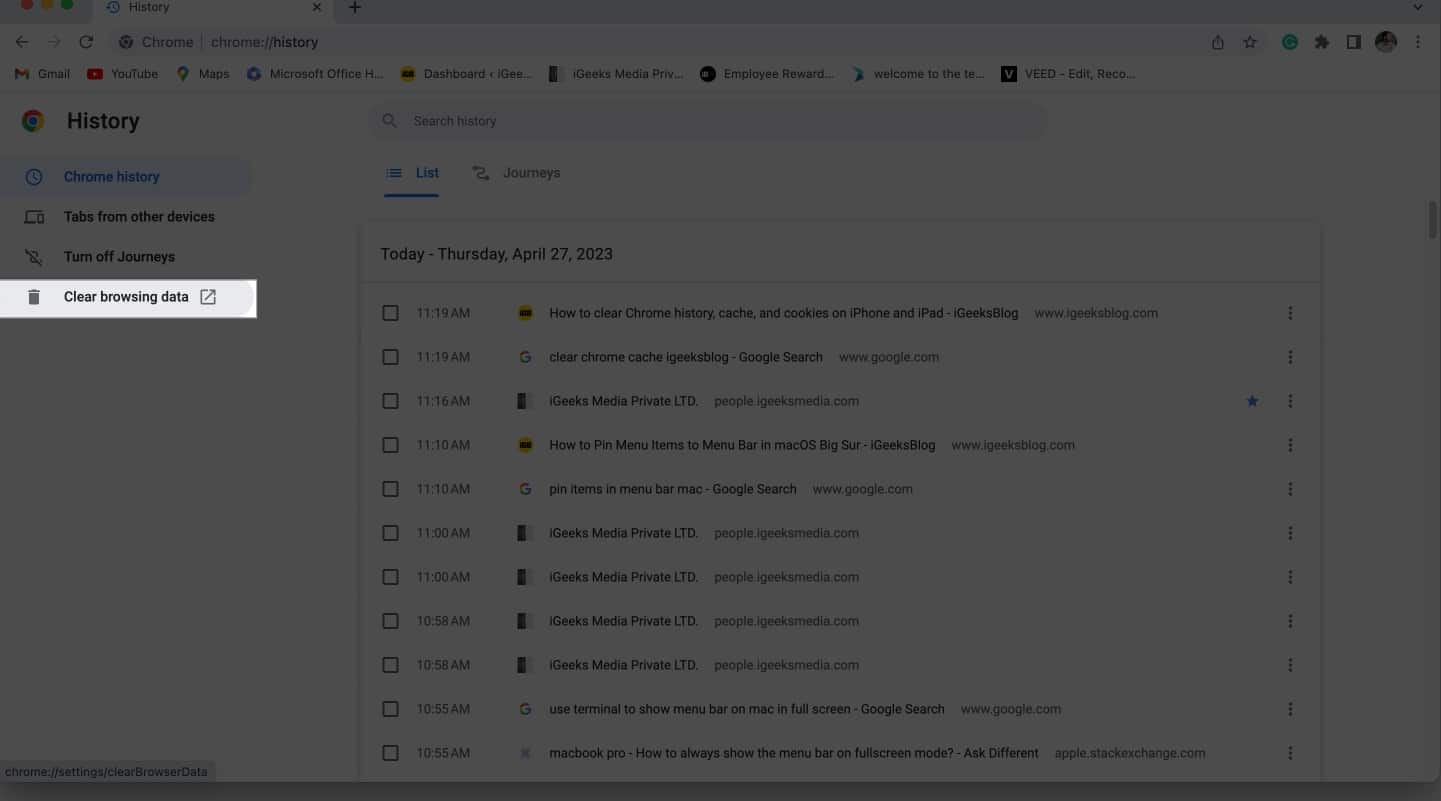Image resolution: width=1441 pixels, height=801 pixels.
Task: Open Maps bookmark
Action: [x=203, y=74]
